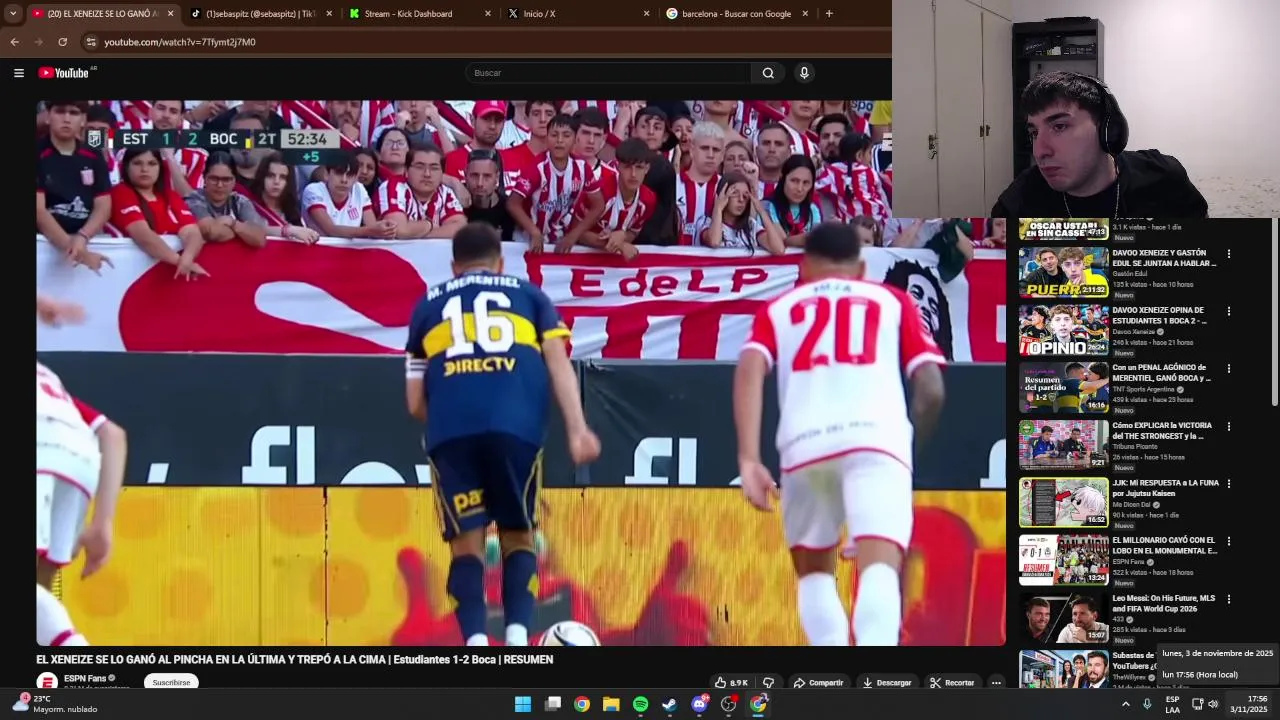The image size is (1280, 720).
Task: Open 'Leo Messi: On His Future, MLS' title
Action: coord(1164,603)
